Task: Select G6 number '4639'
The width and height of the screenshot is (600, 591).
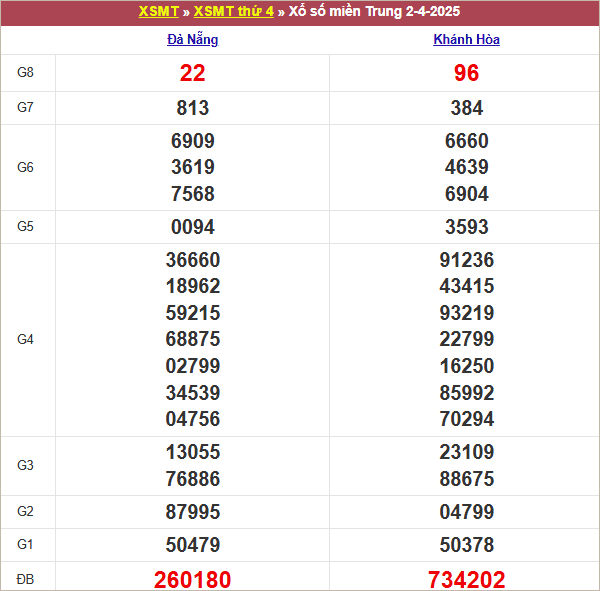Action: (x=466, y=167)
